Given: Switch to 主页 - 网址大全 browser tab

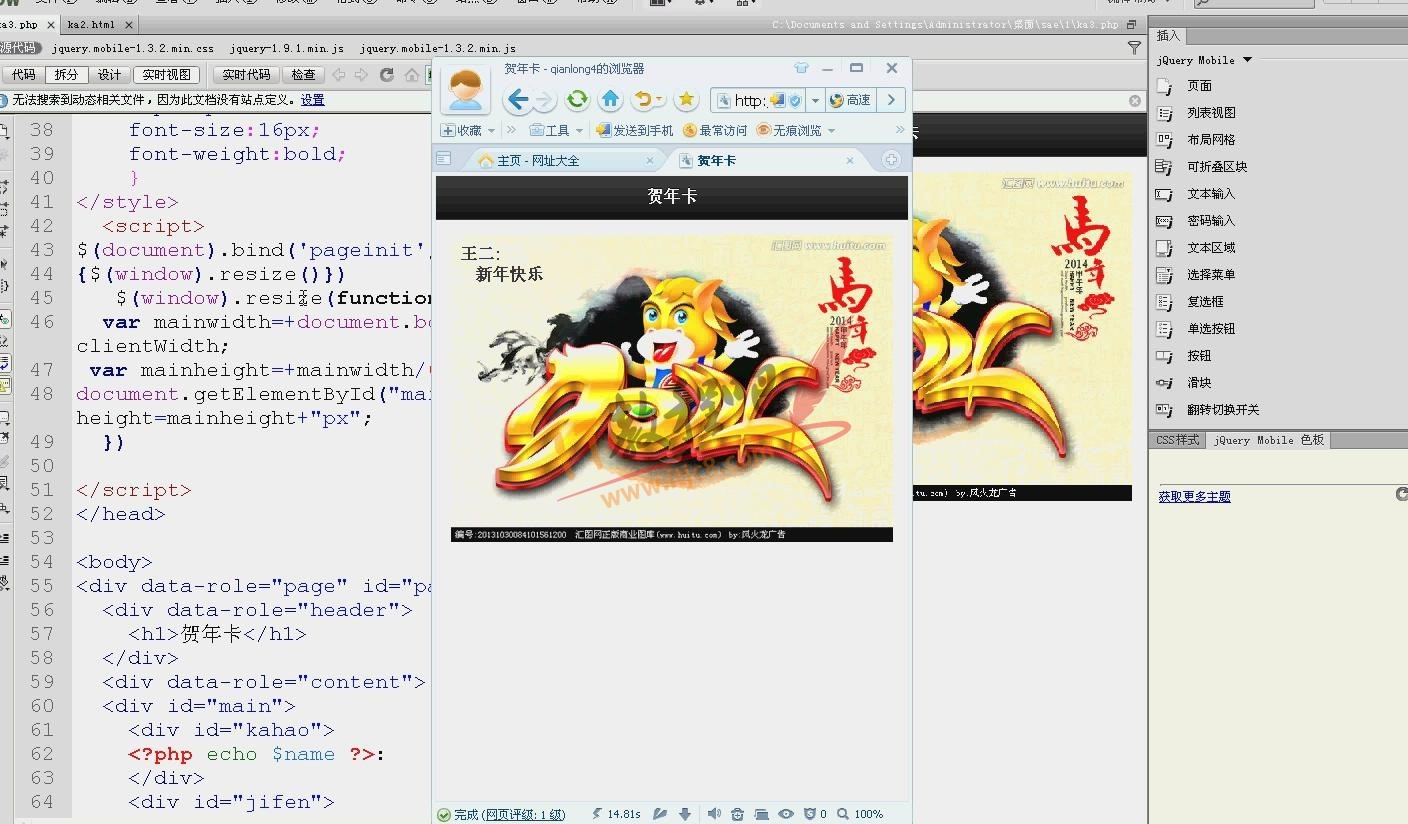Looking at the screenshot, I should click(x=564, y=160).
